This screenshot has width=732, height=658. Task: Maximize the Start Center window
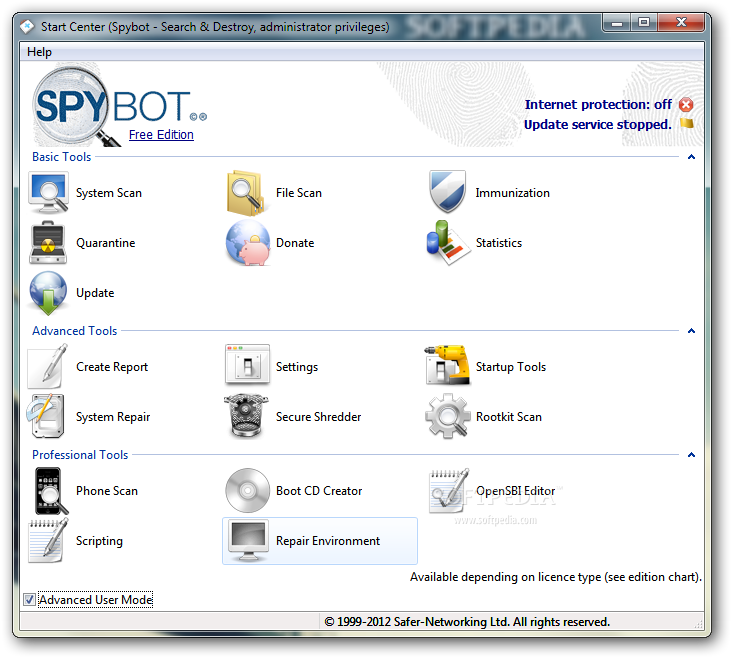(644, 22)
